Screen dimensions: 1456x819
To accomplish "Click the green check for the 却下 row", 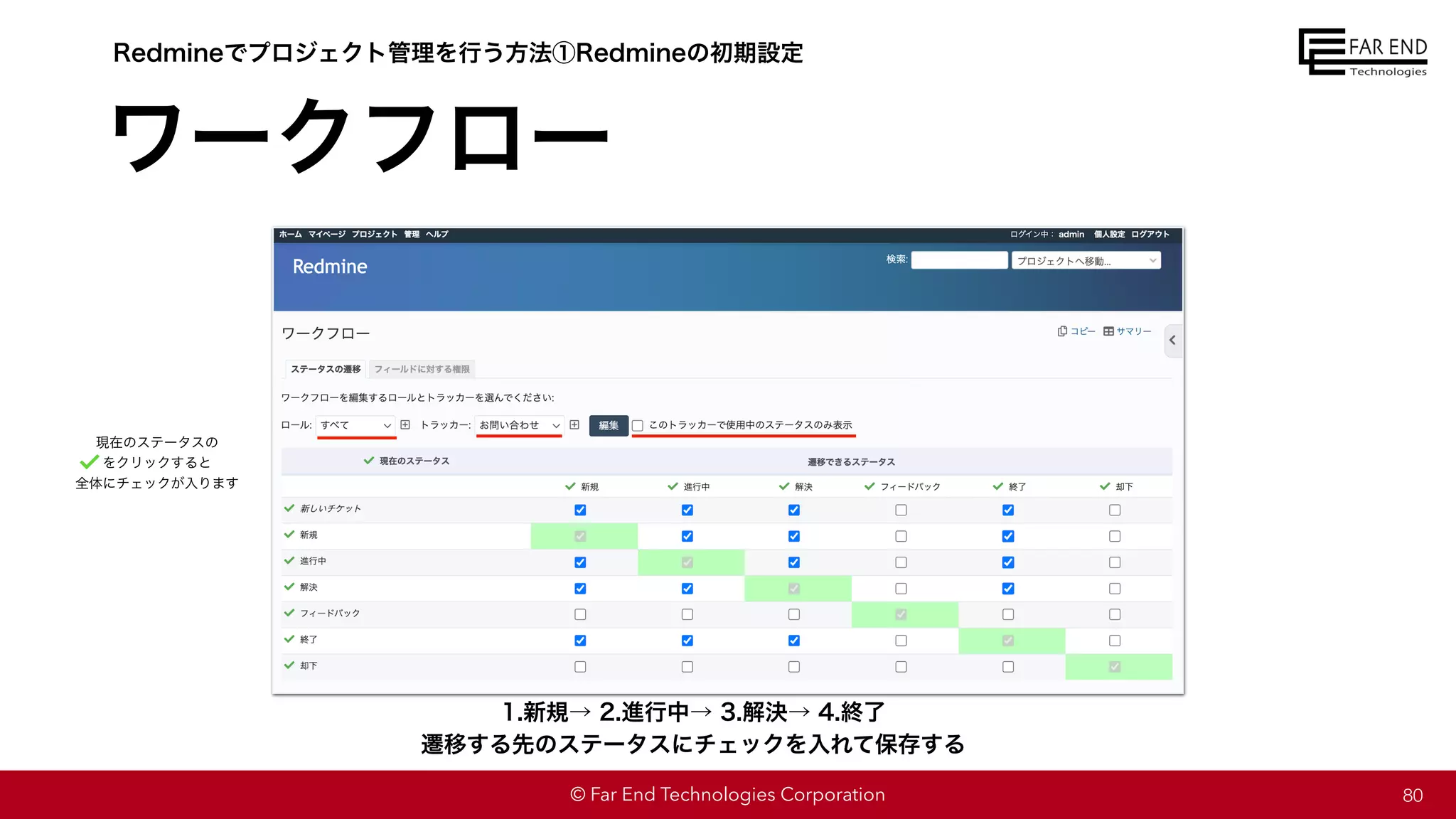I will tap(289, 665).
